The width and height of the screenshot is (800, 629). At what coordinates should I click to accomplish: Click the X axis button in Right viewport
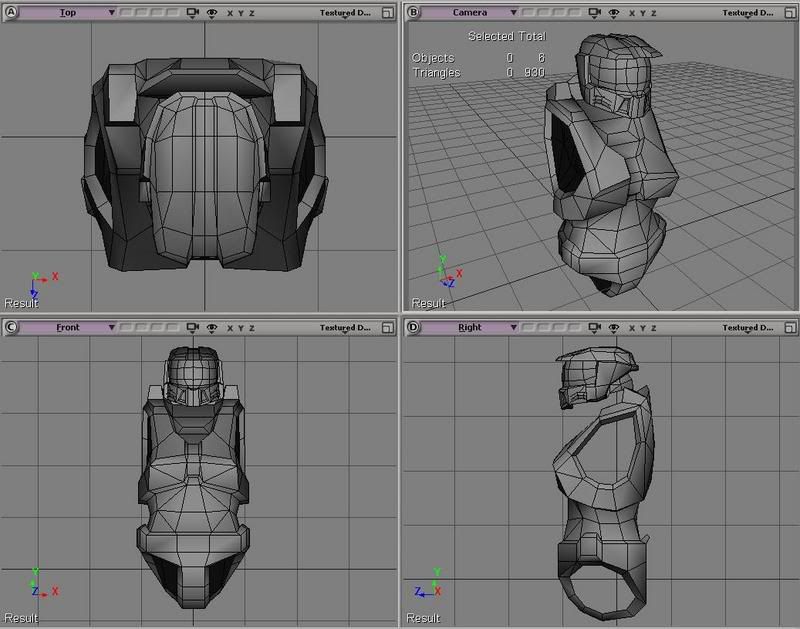pos(632,328)
